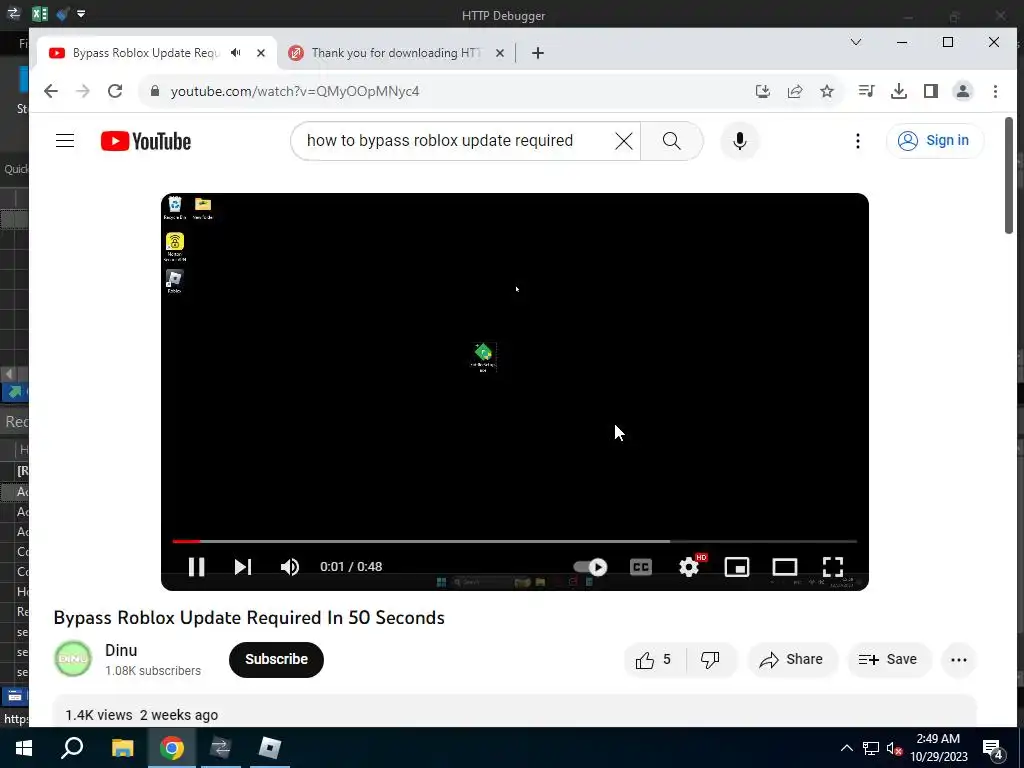
Task: Open YouTube settings three-dot menu
Action: (x=857, y=141)
